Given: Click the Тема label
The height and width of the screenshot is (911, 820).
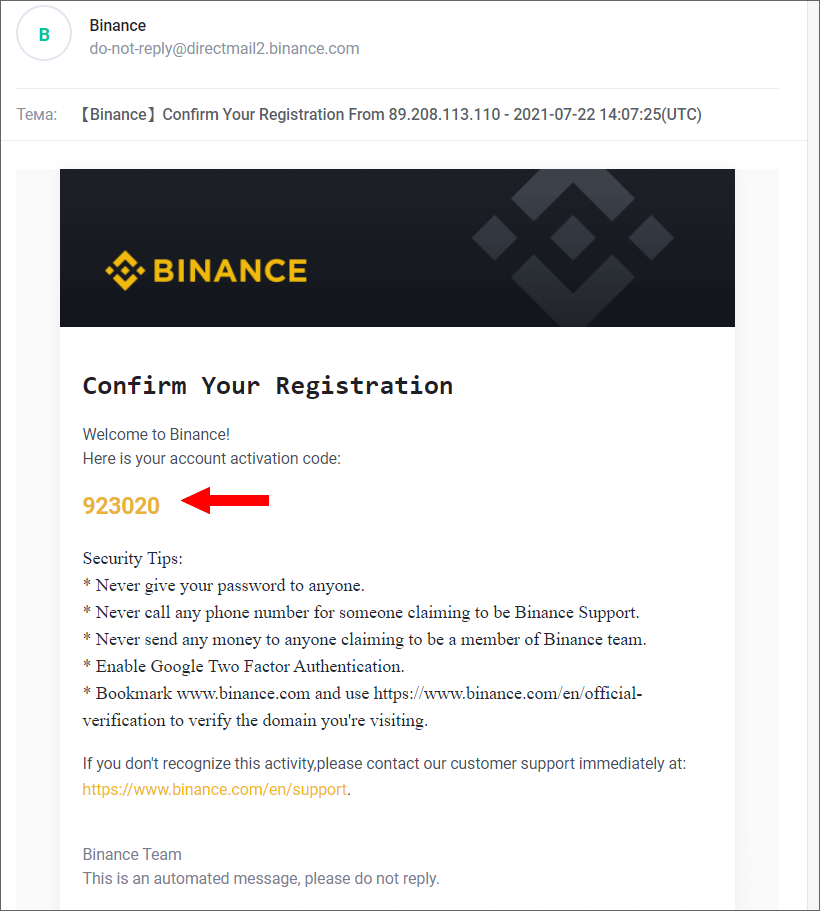Looking at the screenshot, I should point(37,114).
